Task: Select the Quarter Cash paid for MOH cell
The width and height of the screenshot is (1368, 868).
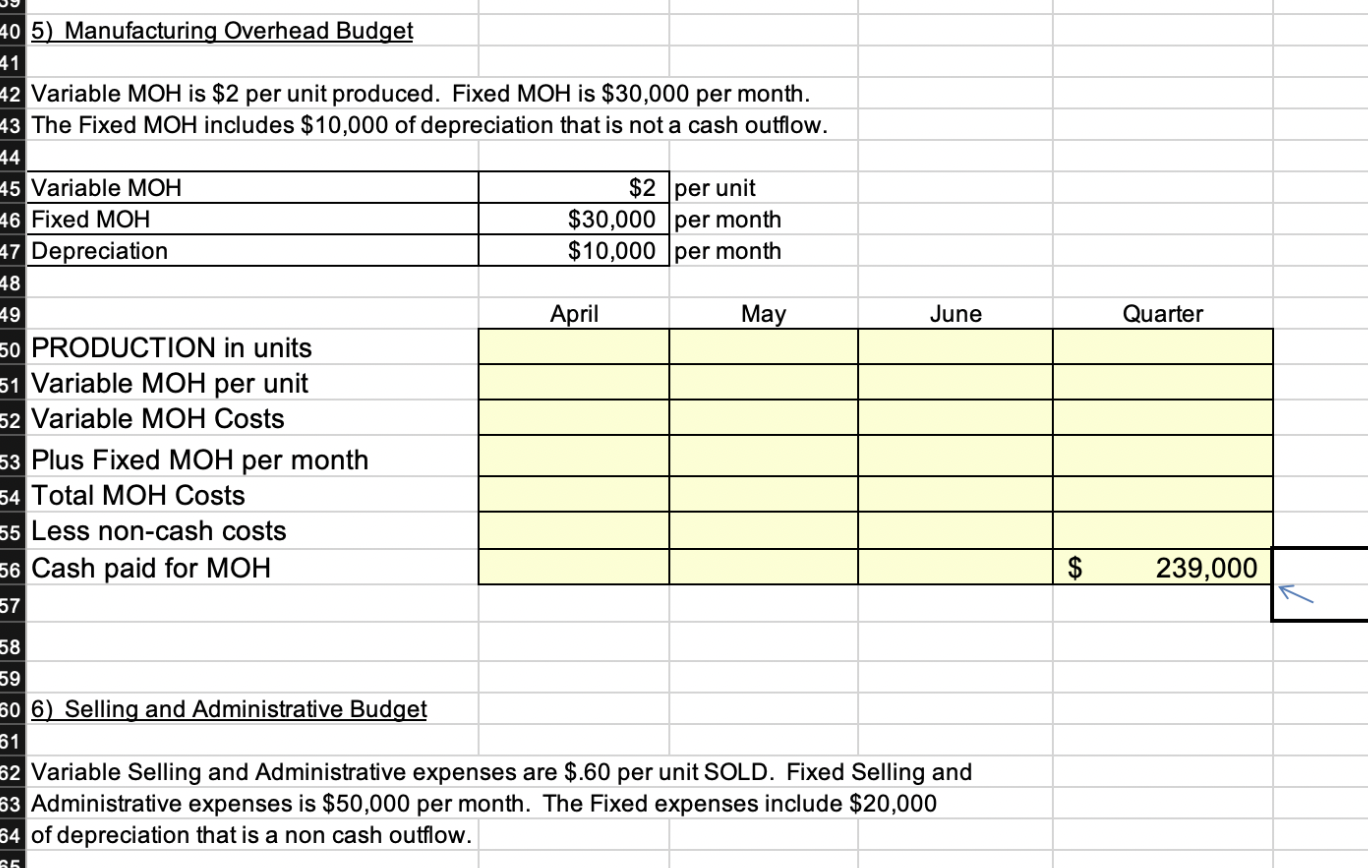Action: click(x=1162, y=568)
